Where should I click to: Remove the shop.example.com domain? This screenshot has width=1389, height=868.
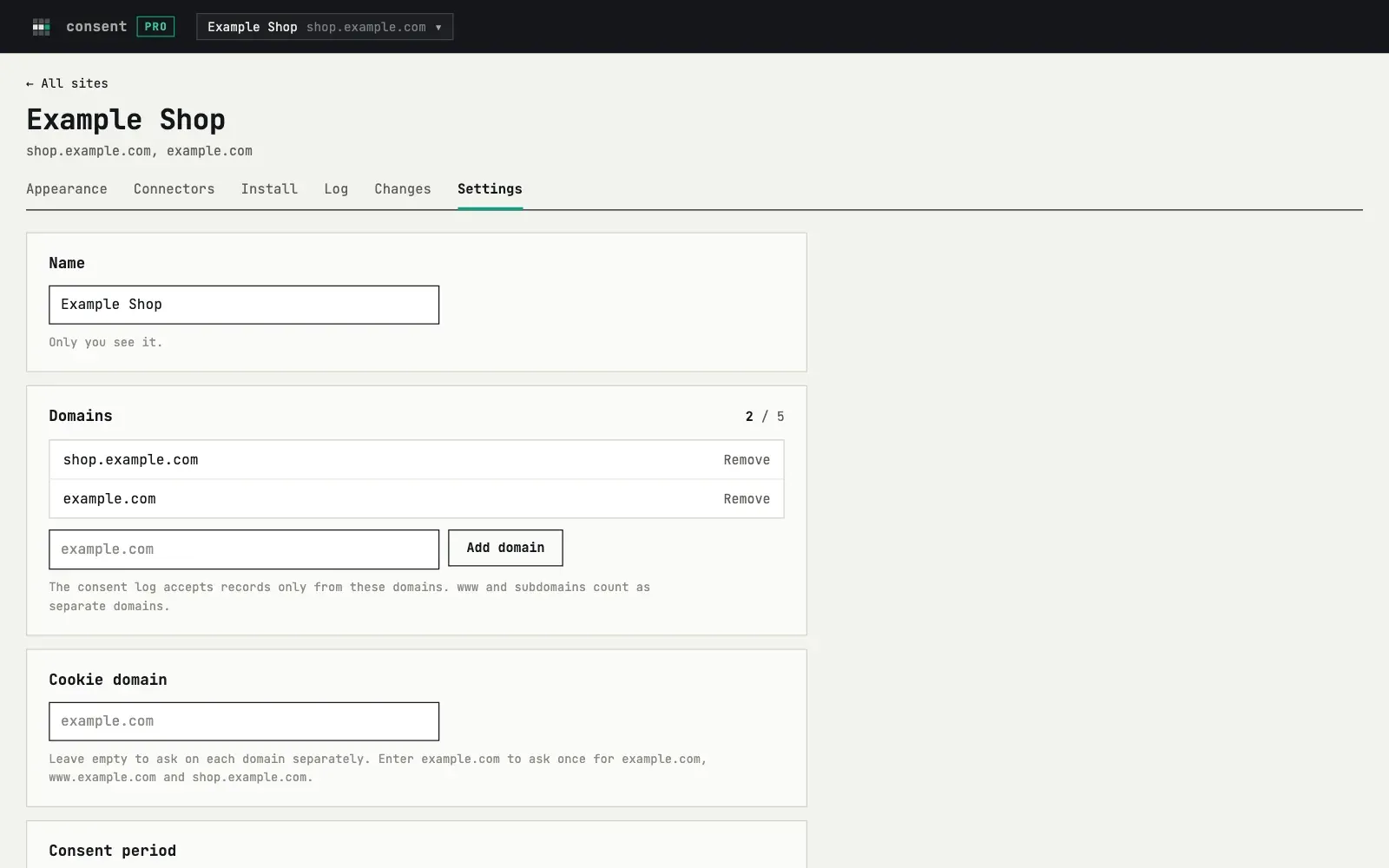click(747, 460)
